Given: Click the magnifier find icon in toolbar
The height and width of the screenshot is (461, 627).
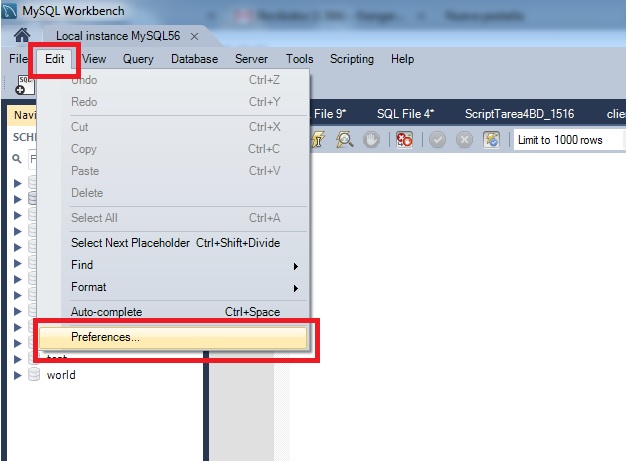Looking at the screenshot, I should [x=344, y=140].
